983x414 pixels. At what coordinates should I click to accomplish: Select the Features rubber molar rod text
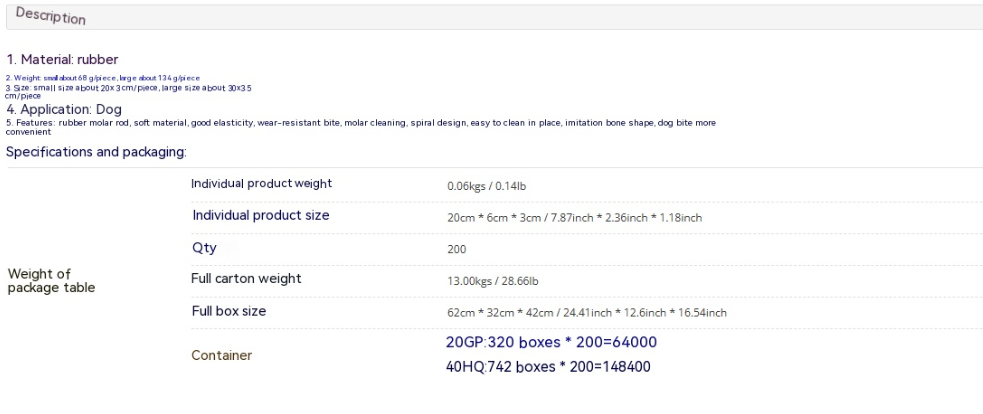[360, 122]
